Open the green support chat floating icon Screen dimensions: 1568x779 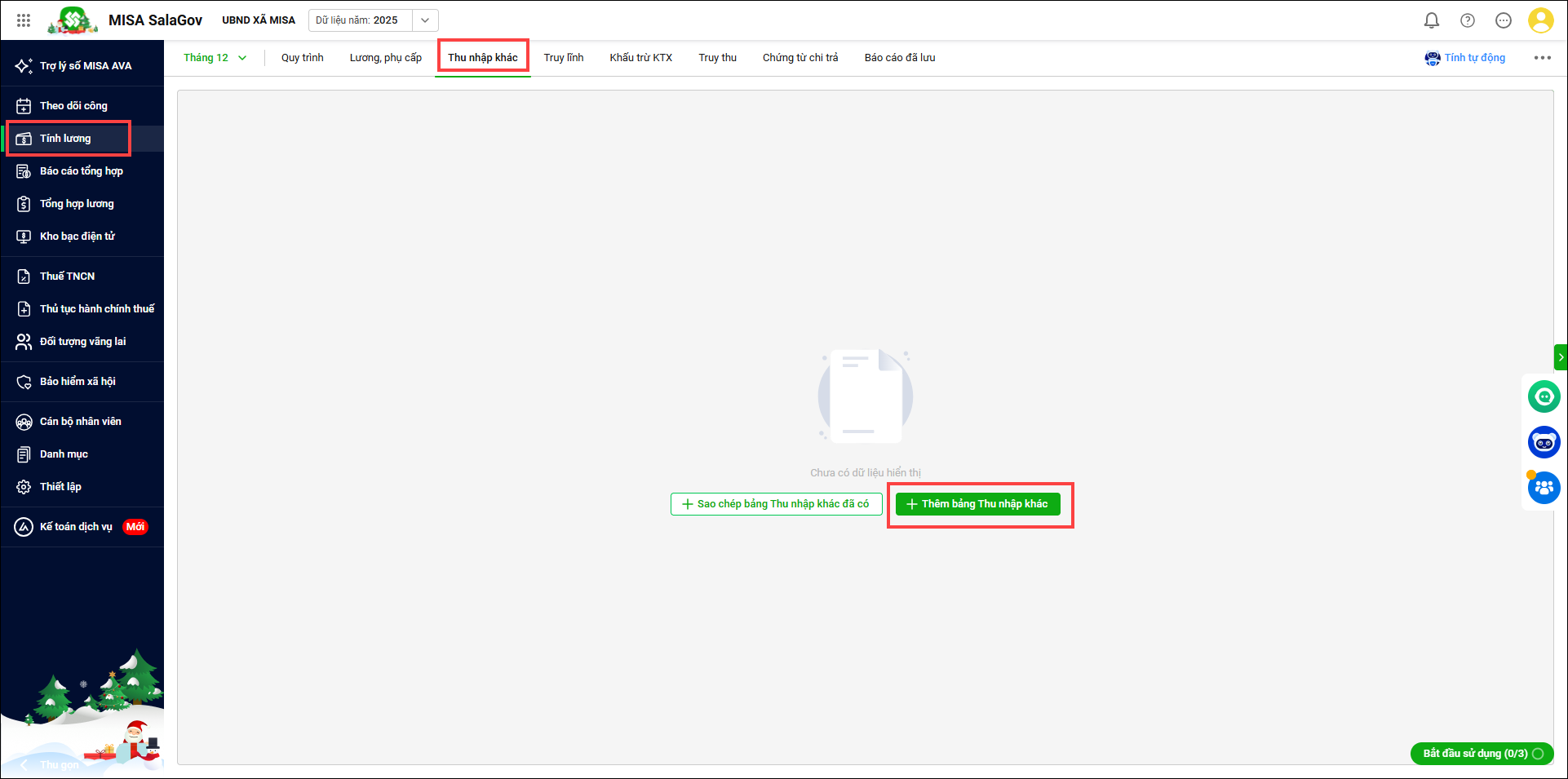tap(1544, 397)
